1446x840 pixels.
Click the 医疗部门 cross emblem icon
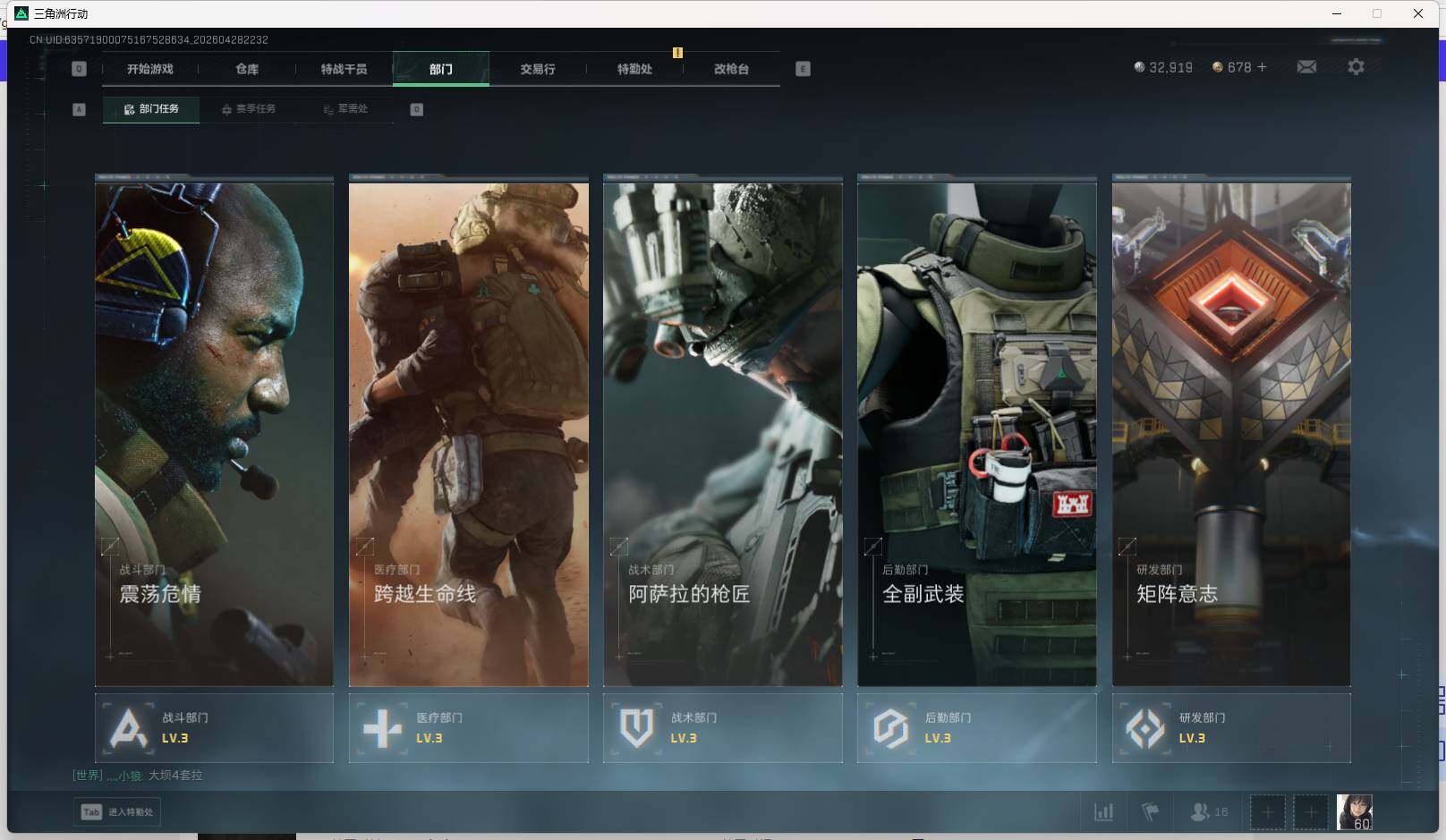[382, 728]
